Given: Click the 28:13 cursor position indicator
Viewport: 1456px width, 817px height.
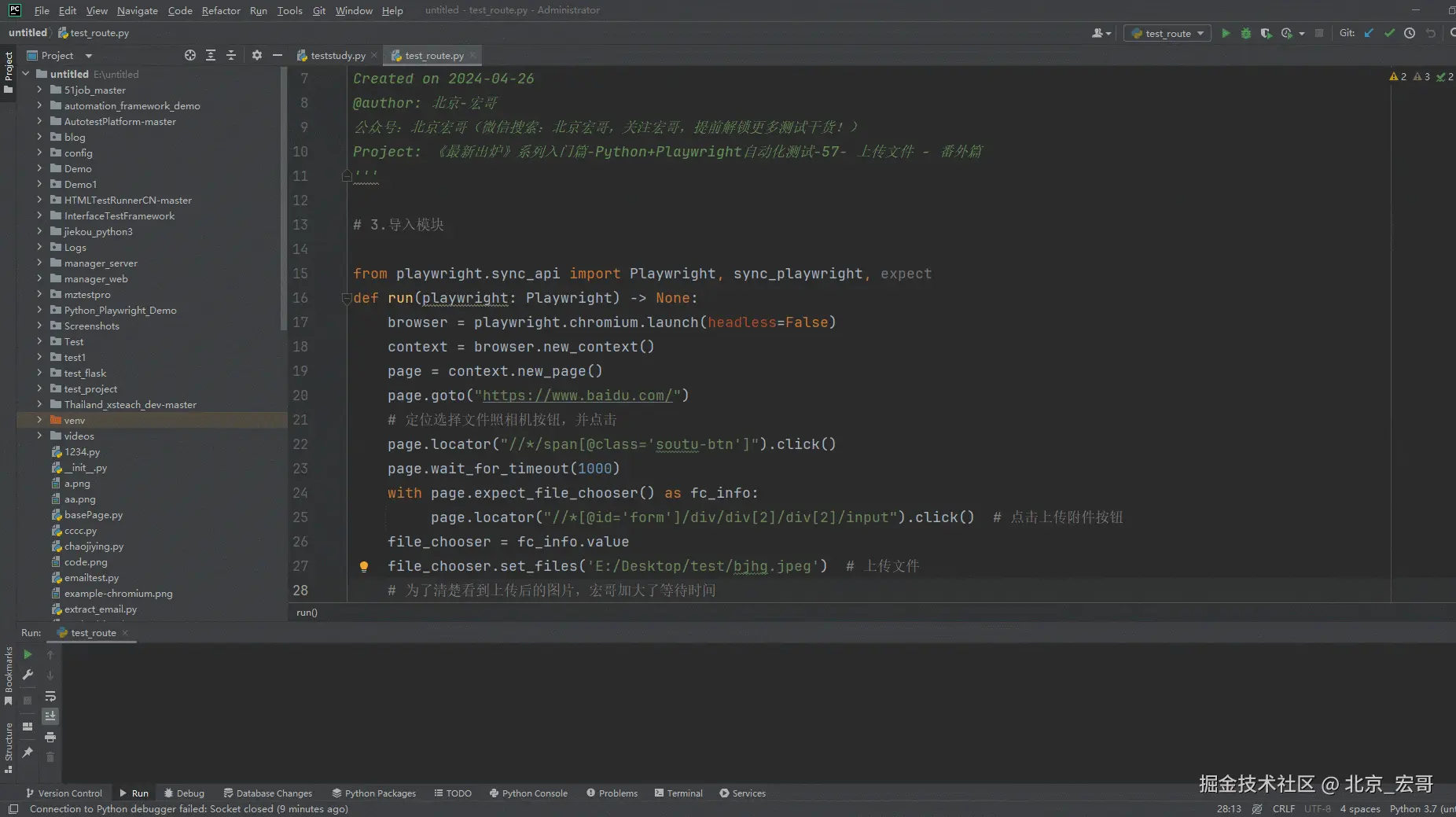Looking at the screenshot, I should click(1229, 808).
